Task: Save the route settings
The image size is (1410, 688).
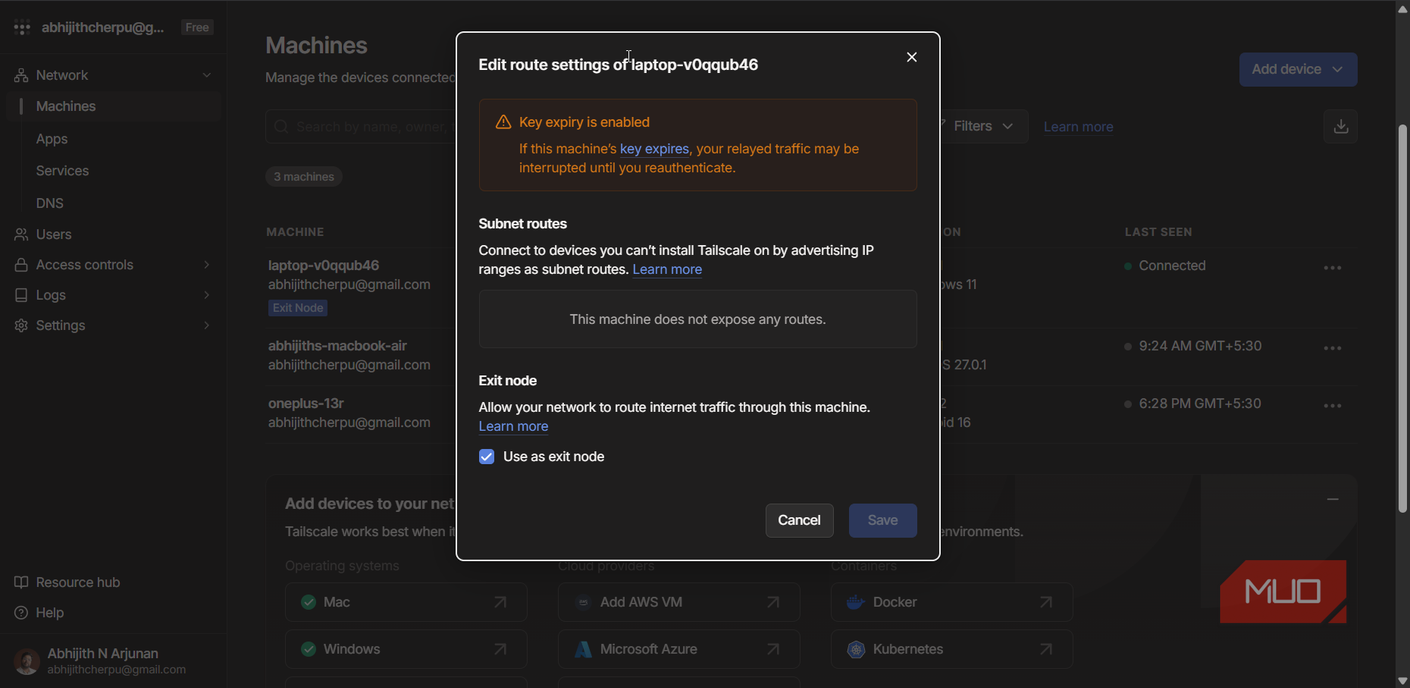Action: coord(883,520)
